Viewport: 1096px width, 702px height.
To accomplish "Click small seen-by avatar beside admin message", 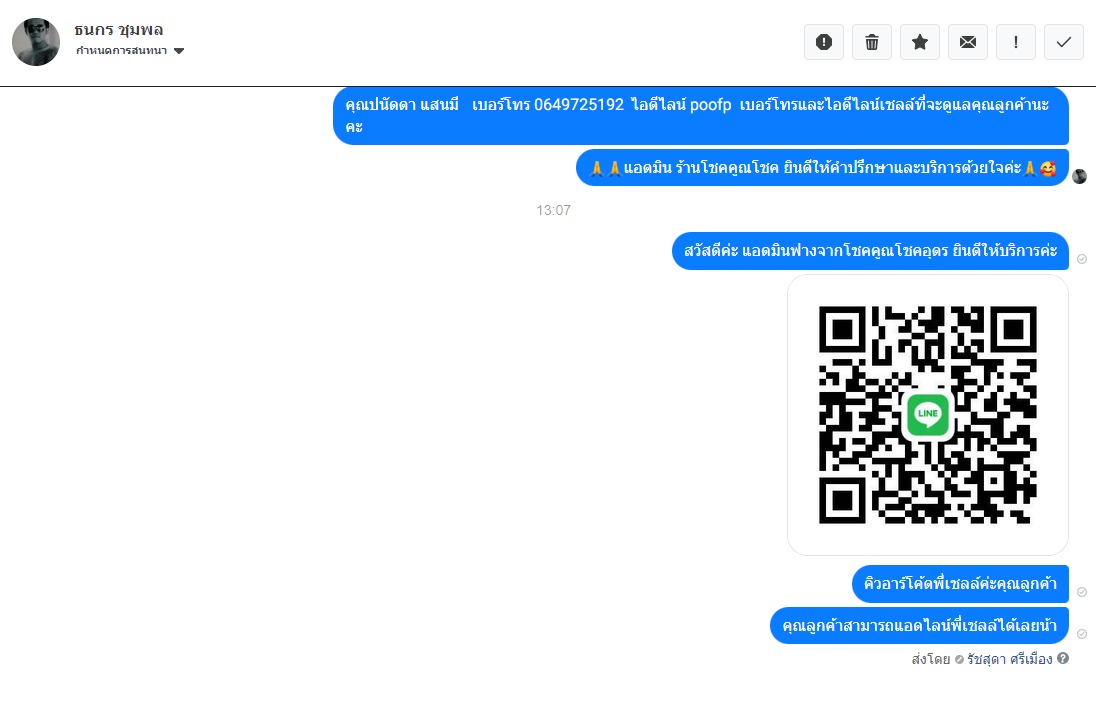I will point(1080,176).
